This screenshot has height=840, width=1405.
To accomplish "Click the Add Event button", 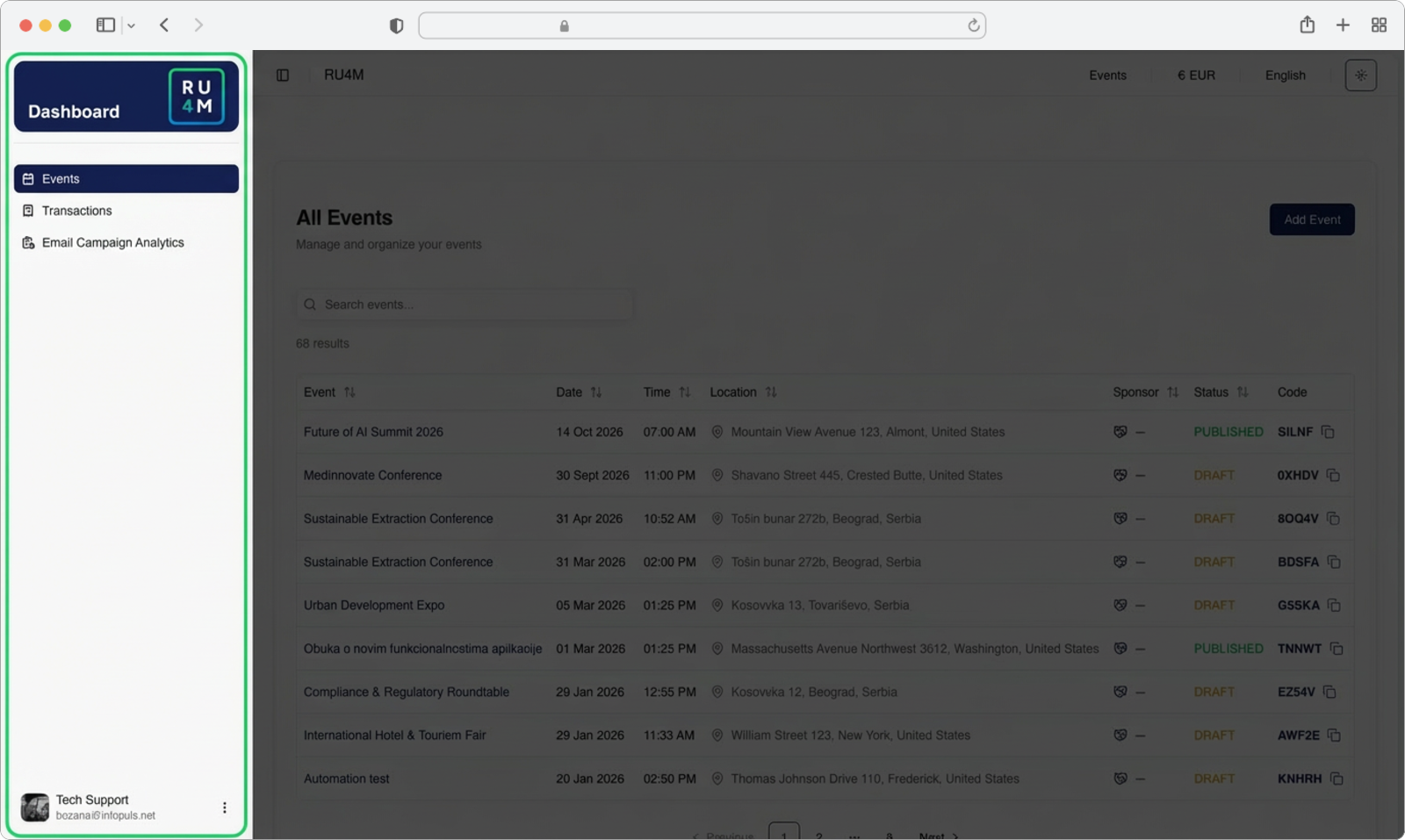I will [x=1311, y=219].
